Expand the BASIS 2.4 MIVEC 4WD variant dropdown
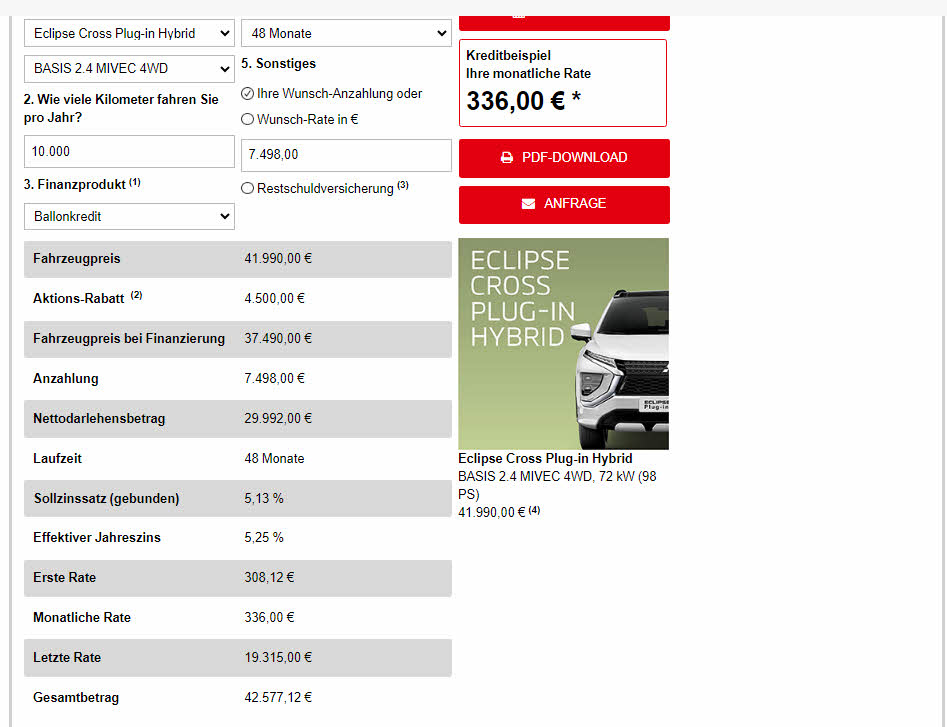The image size is (947, 727). tap(129, 69)
